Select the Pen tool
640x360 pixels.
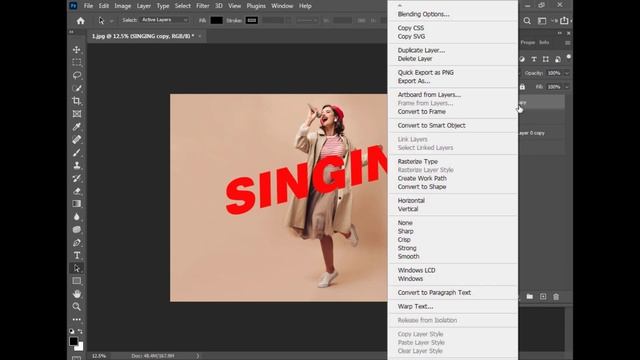pos(77,242)
